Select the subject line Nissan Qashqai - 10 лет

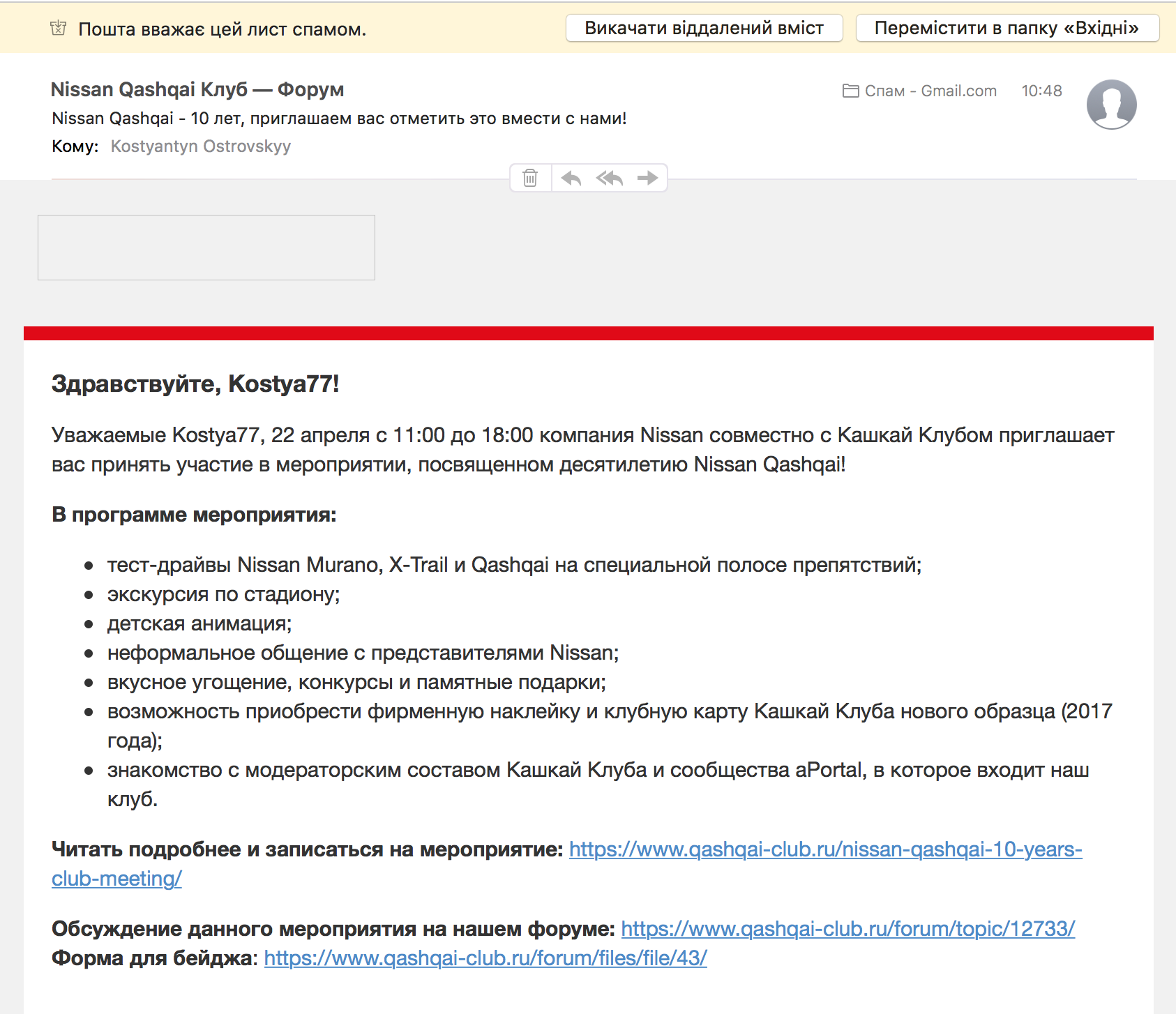[x=339, y=119]
